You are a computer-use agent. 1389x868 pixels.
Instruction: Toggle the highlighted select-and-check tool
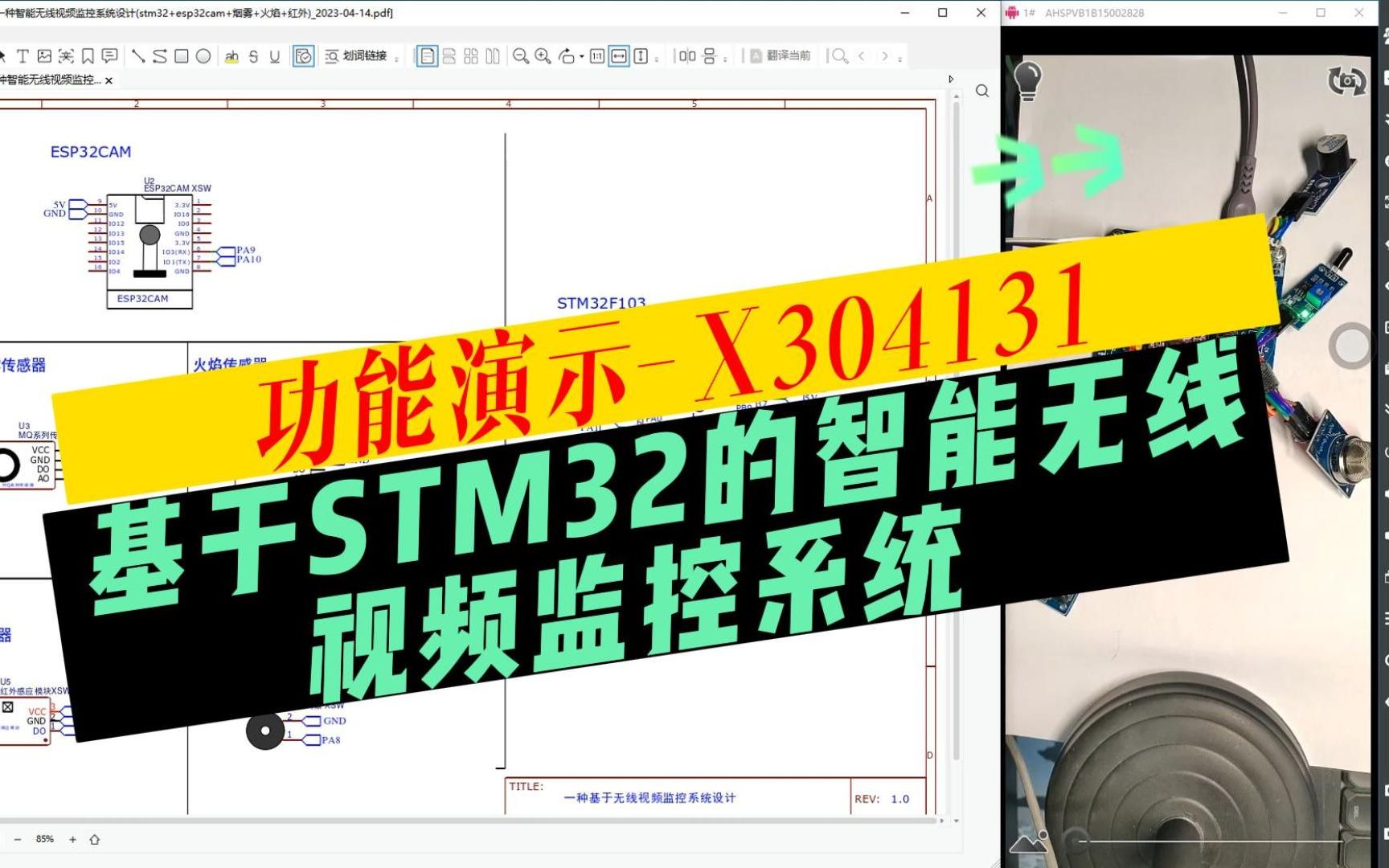click(x=303, y=56)
